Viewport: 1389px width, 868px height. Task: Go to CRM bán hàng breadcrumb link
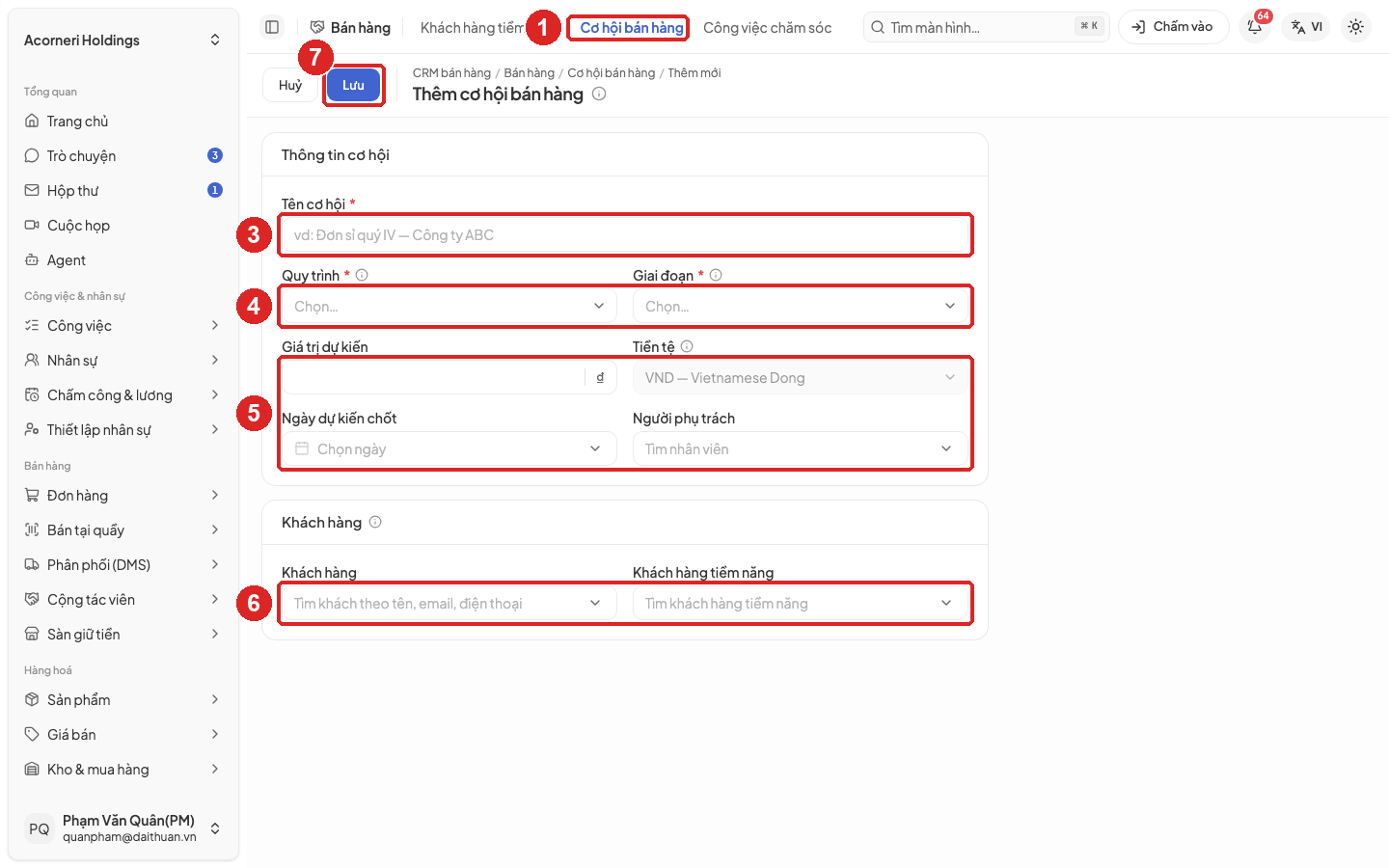click(451, 73)
